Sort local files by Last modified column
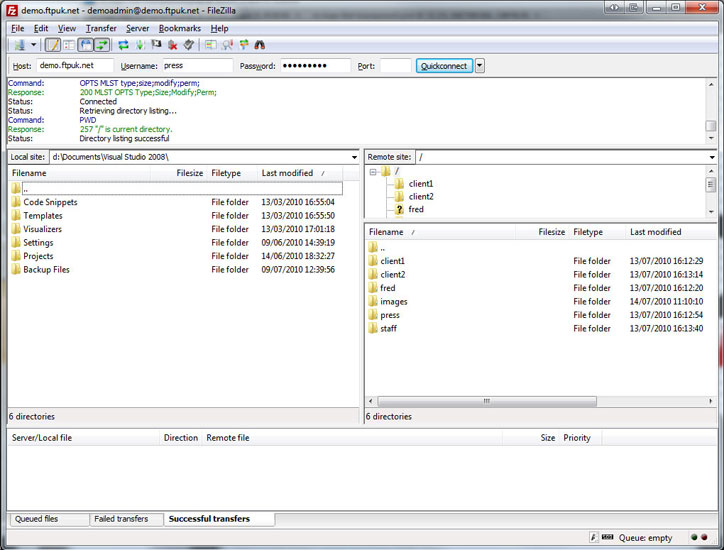The height and width of the screenshot is (550, 724). tap(300, 173)
